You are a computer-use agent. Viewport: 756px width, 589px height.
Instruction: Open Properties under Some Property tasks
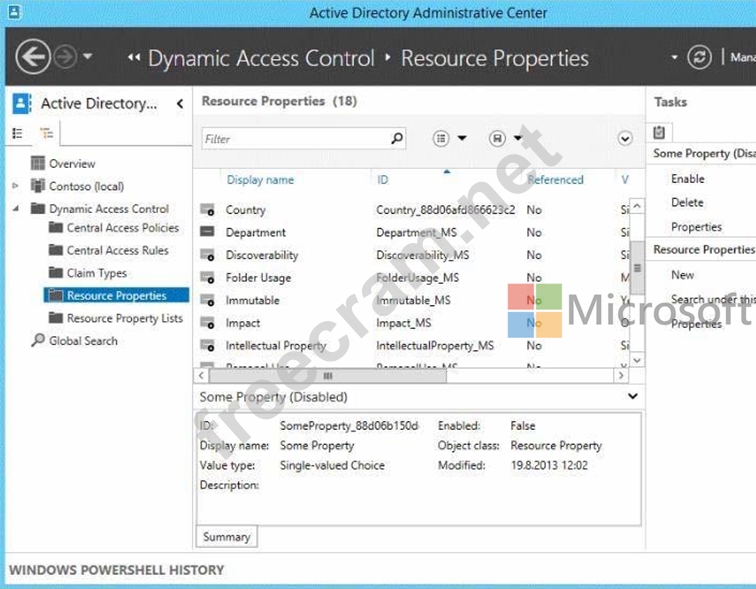[x=696, y=227]
